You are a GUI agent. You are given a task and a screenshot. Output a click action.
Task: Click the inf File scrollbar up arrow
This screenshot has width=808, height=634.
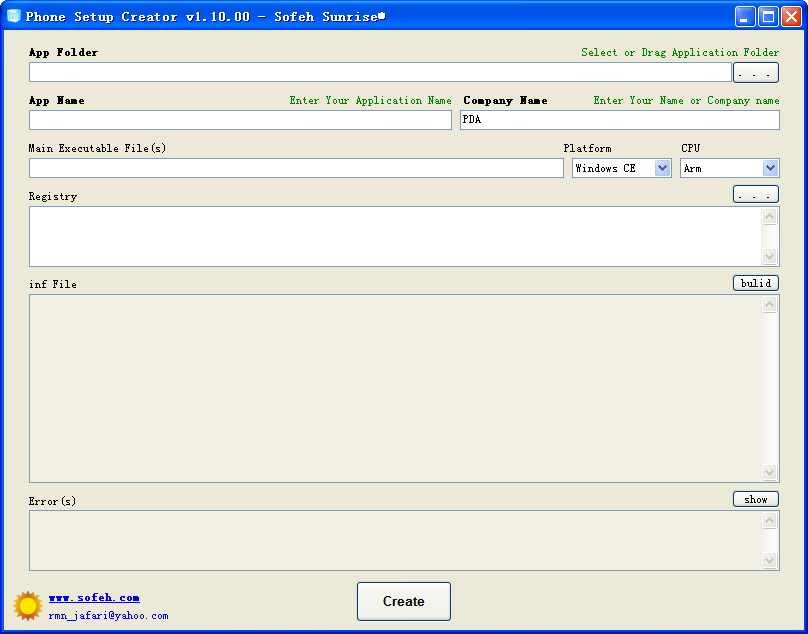[770, 305]
